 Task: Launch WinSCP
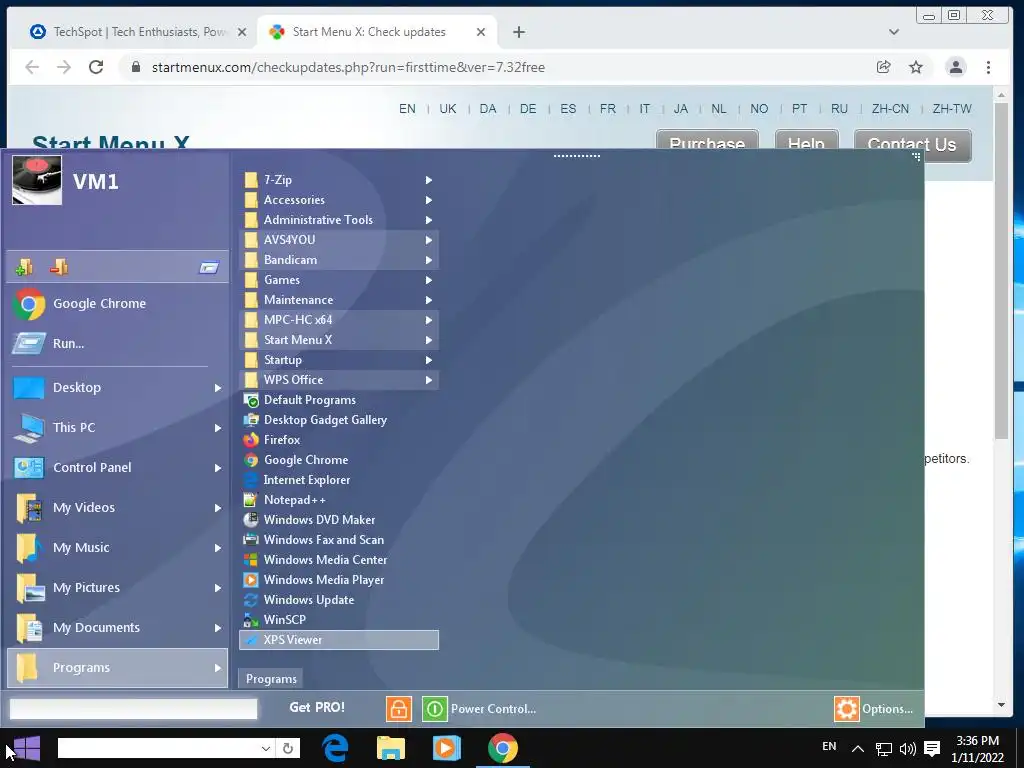(x=339, y=620)
